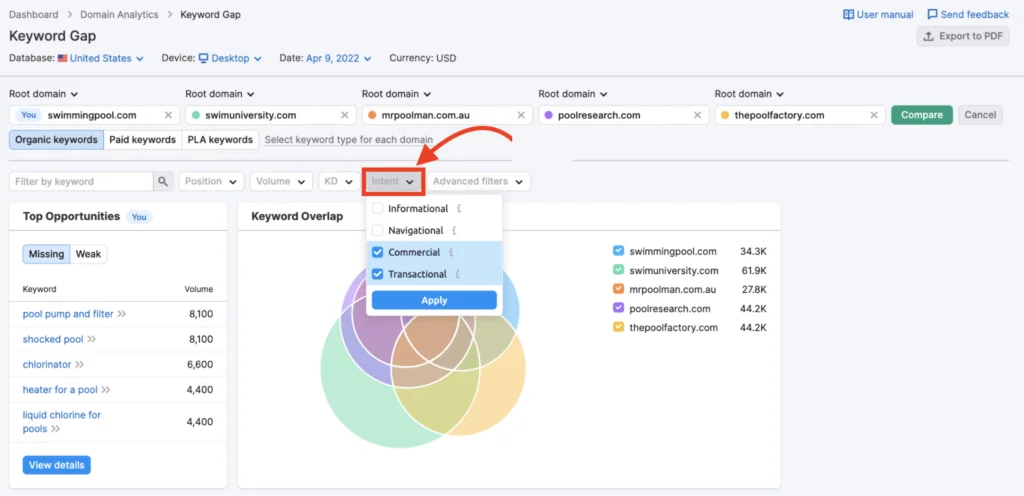Image resolution: width=1024 pixels, height=496 pixels.
Task: Click the United States flag icon
Action: pyautogui.click(x=62, y=58)
